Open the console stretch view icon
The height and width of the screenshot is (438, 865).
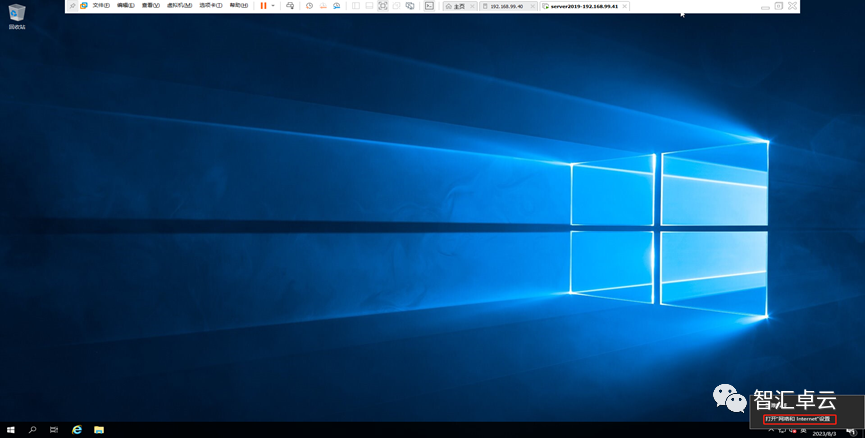tap(410, 6)
